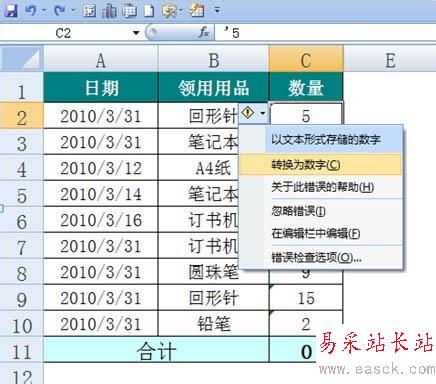Click the Undo arrow icon

[x=31, y=10]
